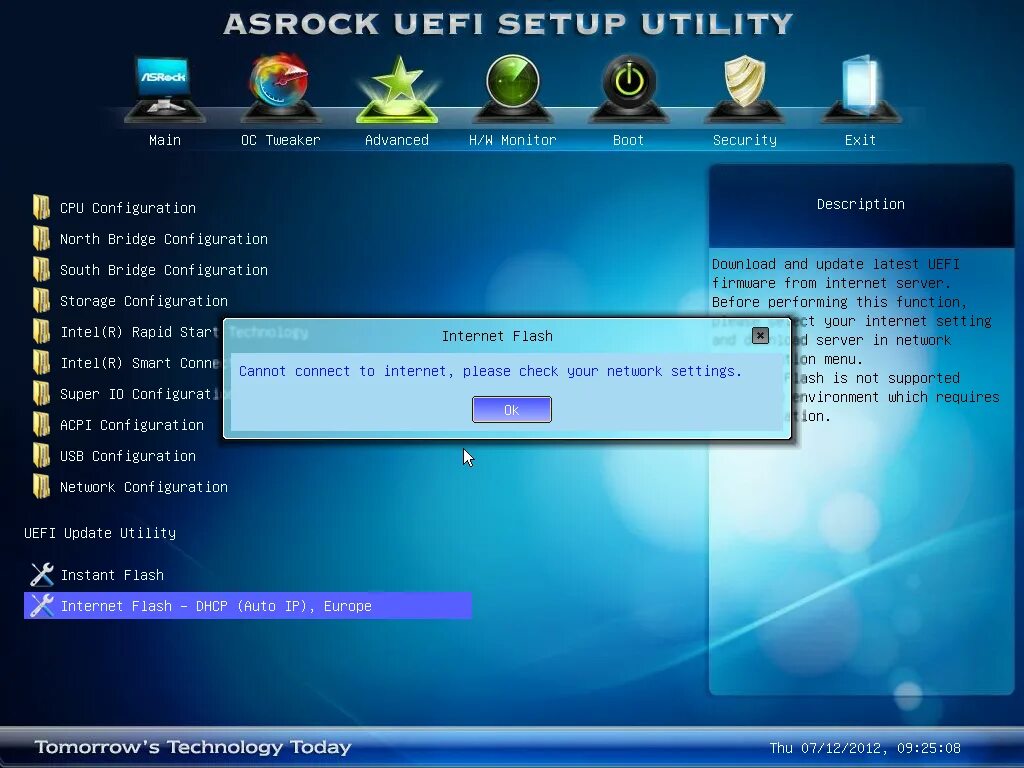Open CPU Configuration
Screen dimensions: 1024x768
(128, 208)
